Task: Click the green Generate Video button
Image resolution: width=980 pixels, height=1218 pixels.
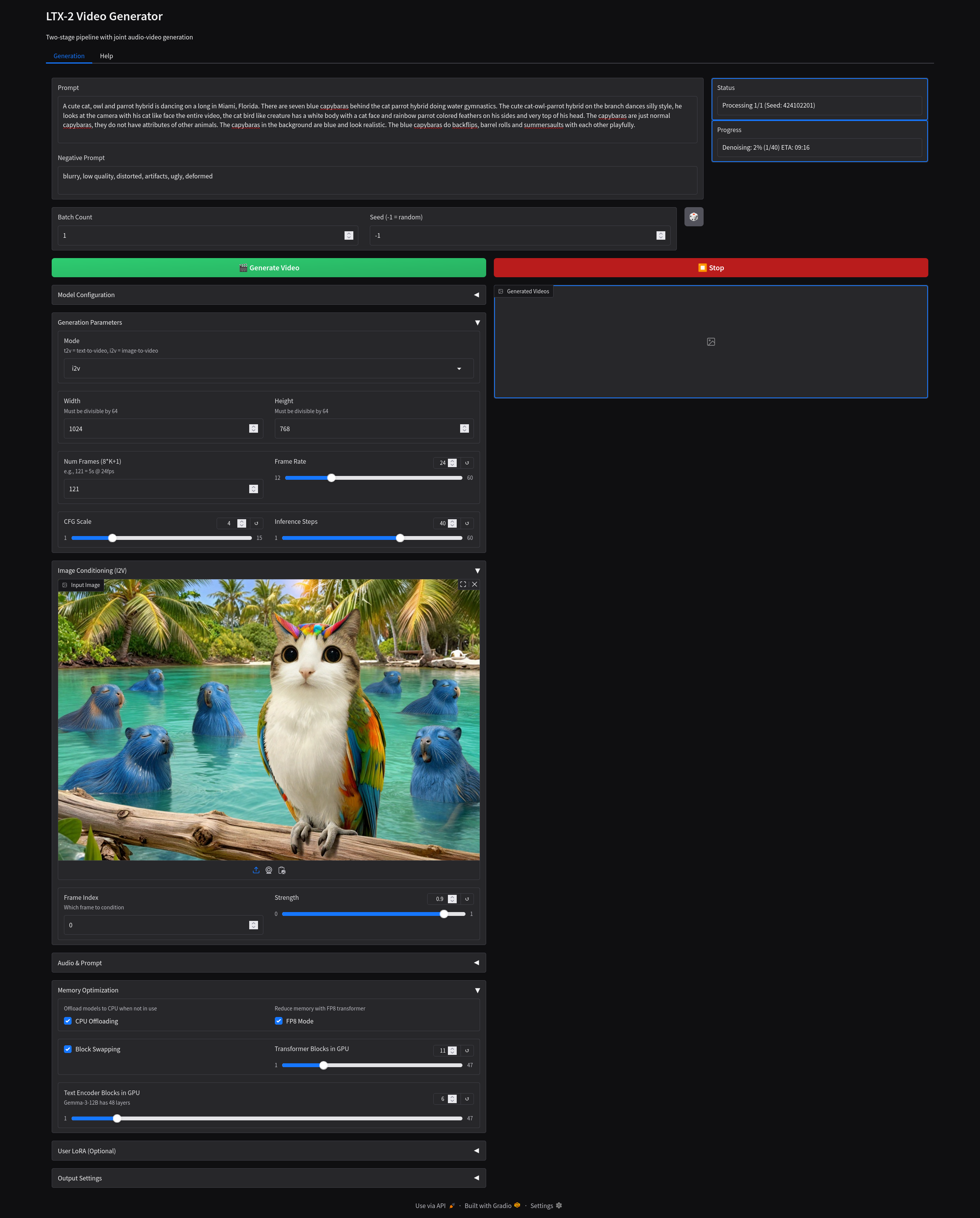Action: pos(268,268)
